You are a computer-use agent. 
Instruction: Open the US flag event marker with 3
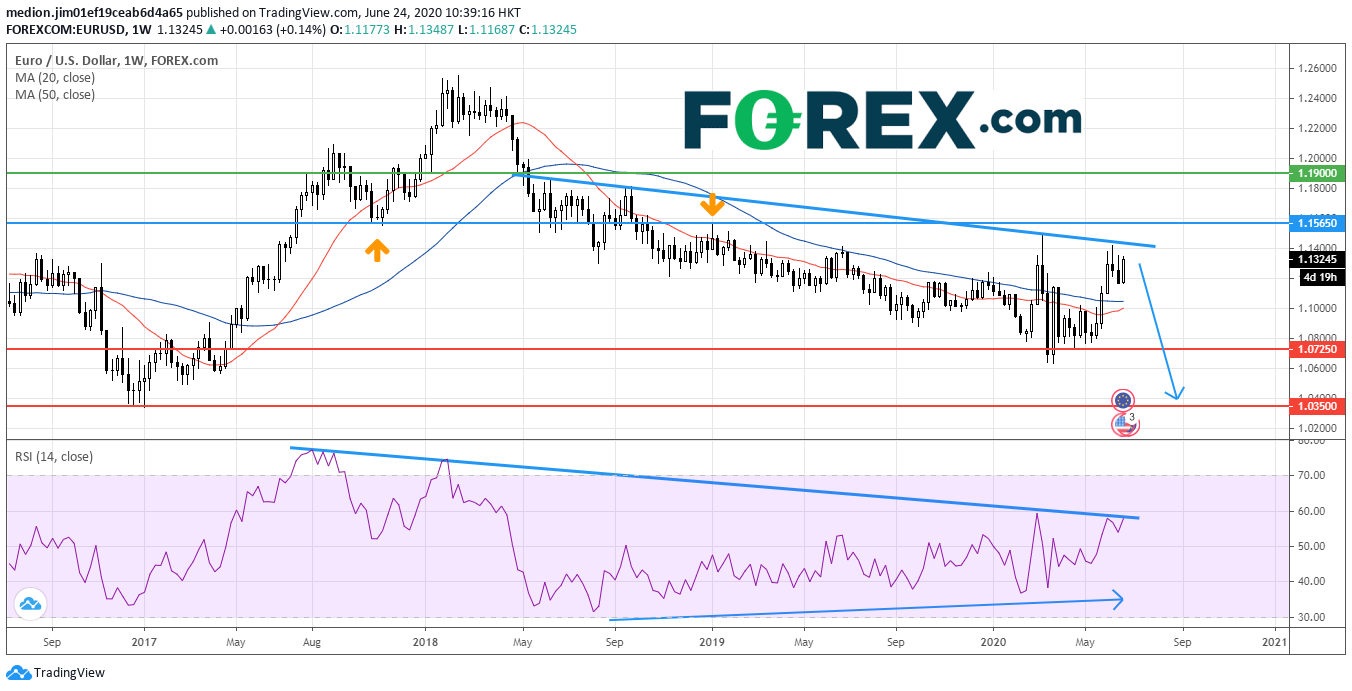pyautogui.click(x=1124, y=424)
